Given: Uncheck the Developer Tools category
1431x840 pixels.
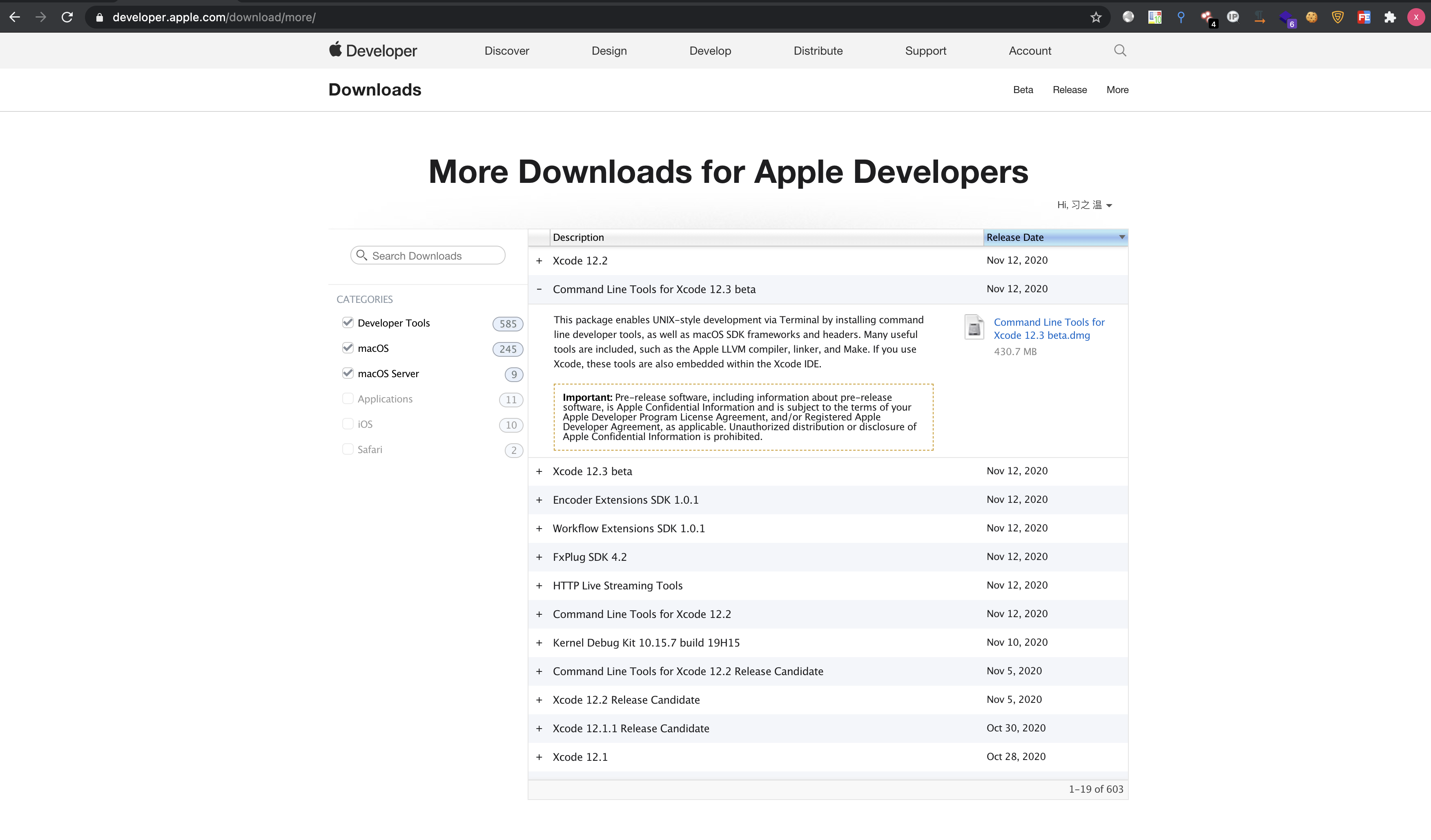Looking at the screenshot, I should click(x=348, y=322).
